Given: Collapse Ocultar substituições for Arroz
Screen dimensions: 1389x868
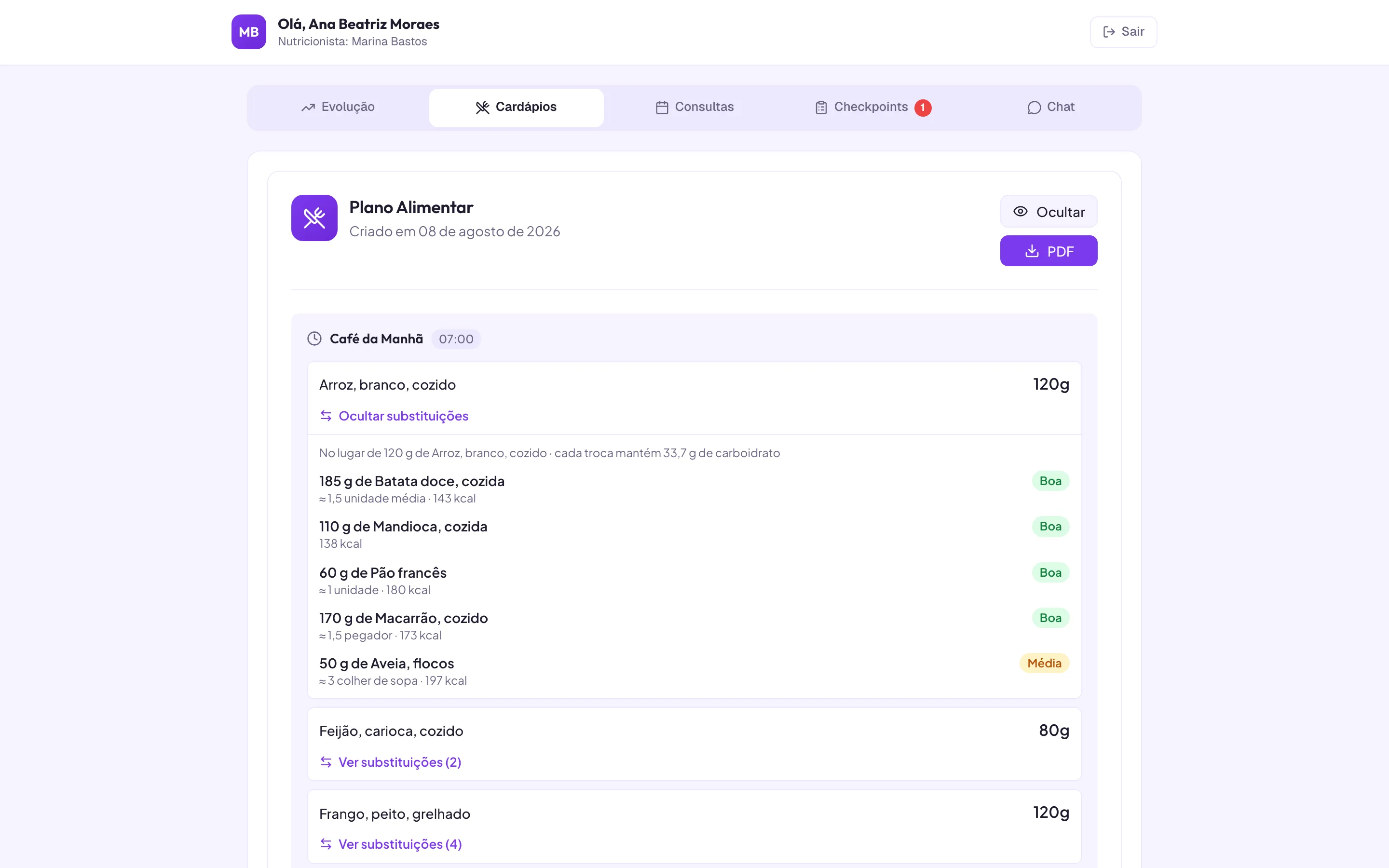Looking at the screenshot, I should 394,416.
